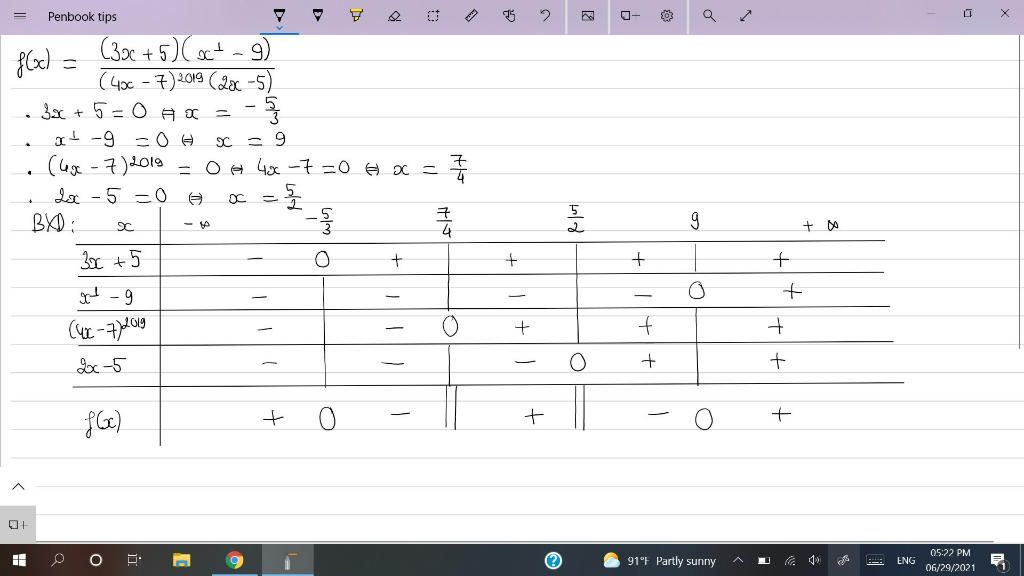Open the Windows Ink Workspace icon
The width and height of the screenshot is (1024, 576).
pos(844,560)
